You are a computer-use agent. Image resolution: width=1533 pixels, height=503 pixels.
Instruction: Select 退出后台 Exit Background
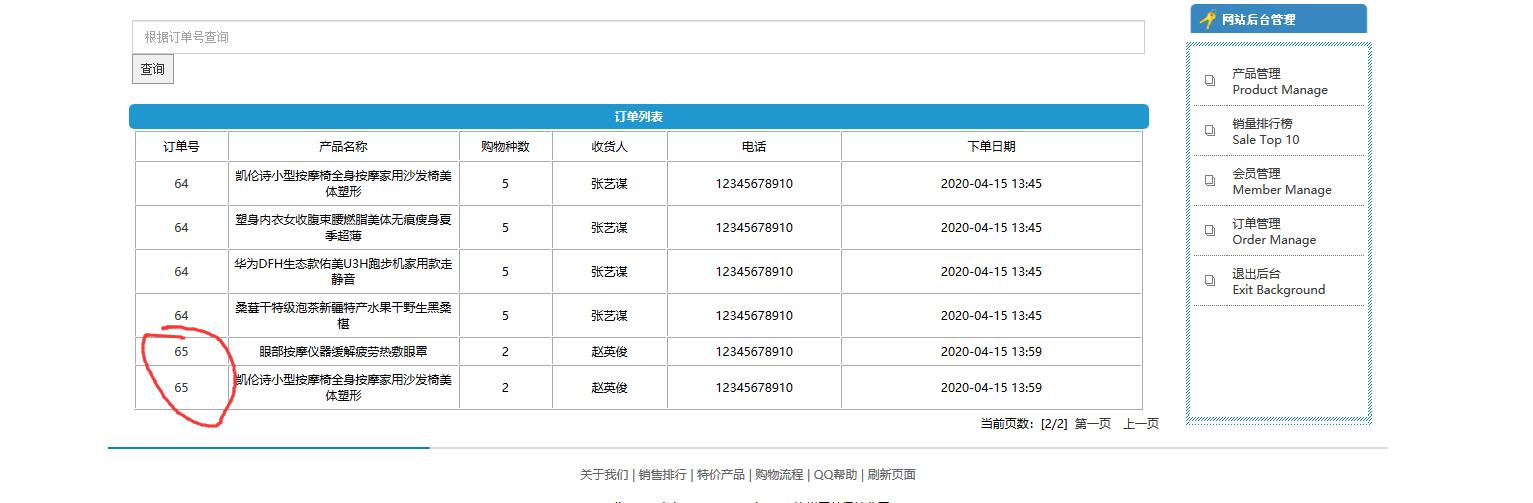1278,281
